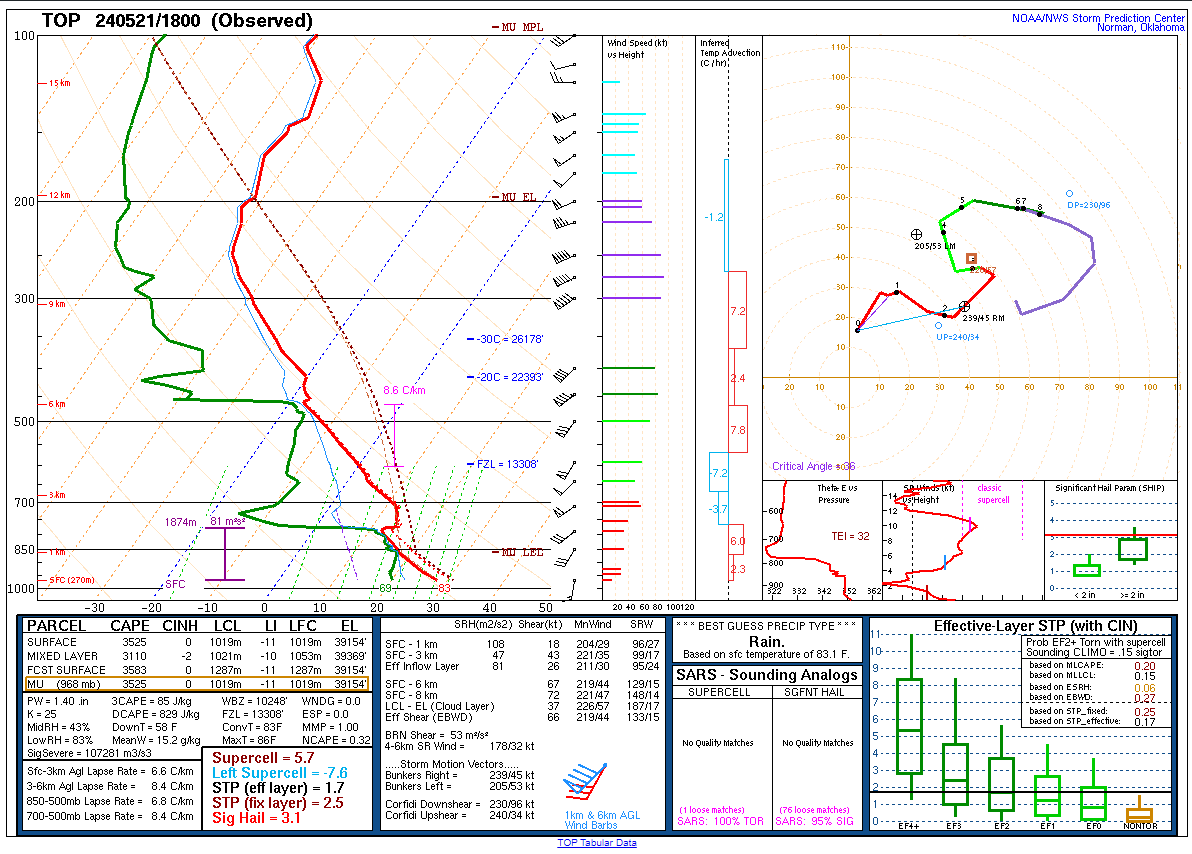
Task: Click the SGFNT HAIL column header in SARS
Action: (815, 692)
